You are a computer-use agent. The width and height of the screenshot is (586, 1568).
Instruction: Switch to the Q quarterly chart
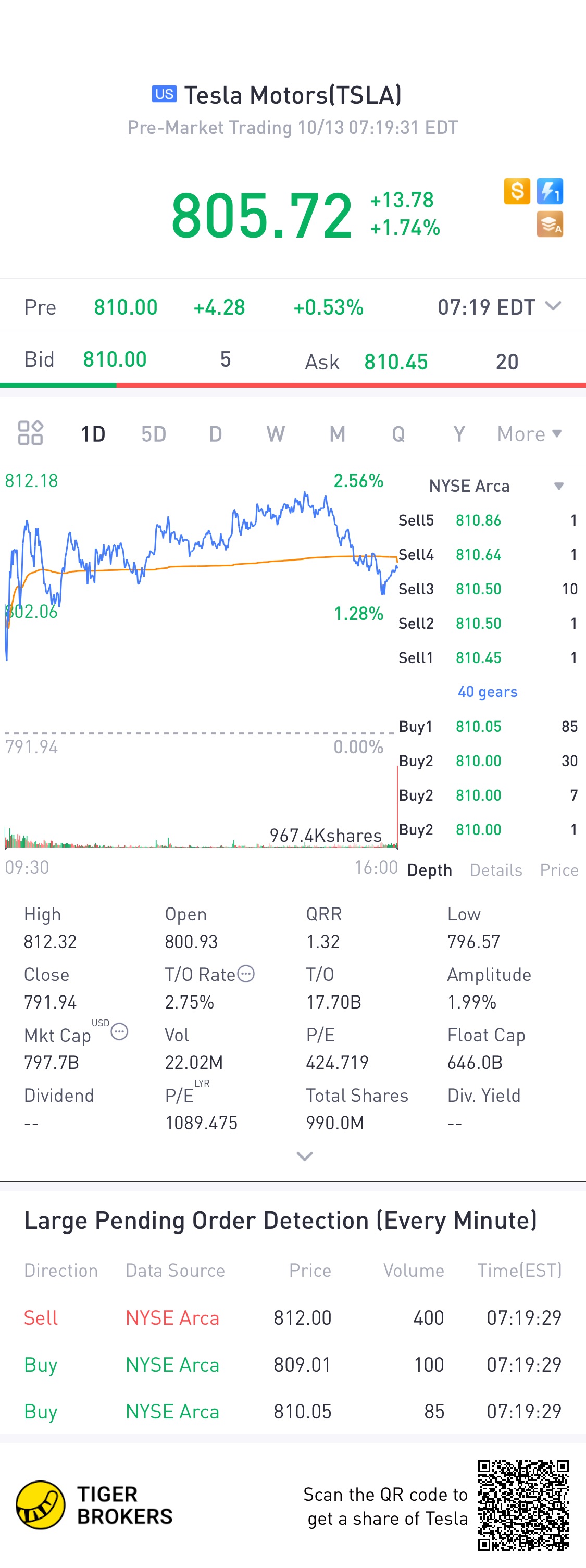(398, 434)
